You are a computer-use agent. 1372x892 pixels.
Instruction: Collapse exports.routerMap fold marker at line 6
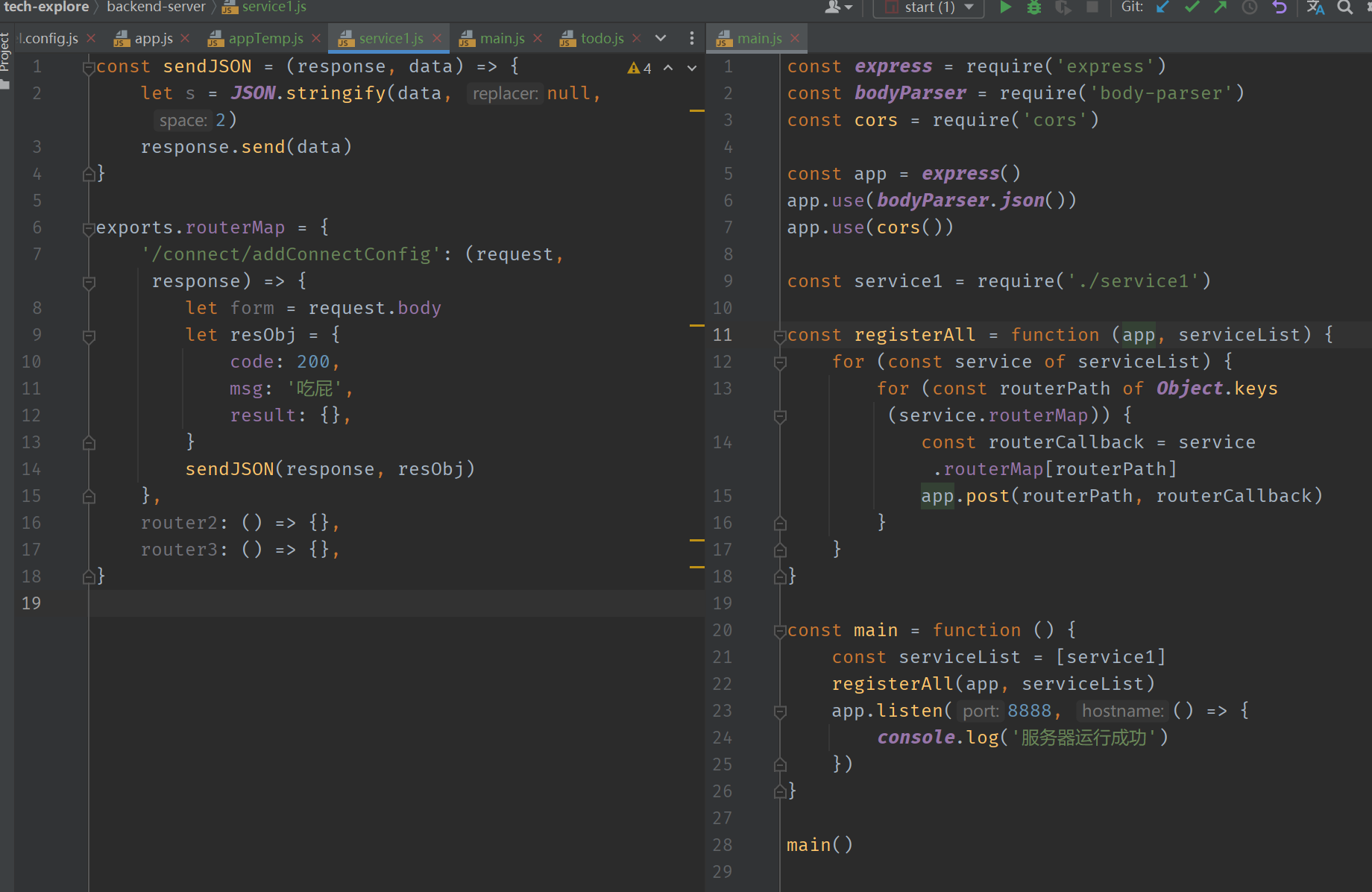click(x=89, y=229)
